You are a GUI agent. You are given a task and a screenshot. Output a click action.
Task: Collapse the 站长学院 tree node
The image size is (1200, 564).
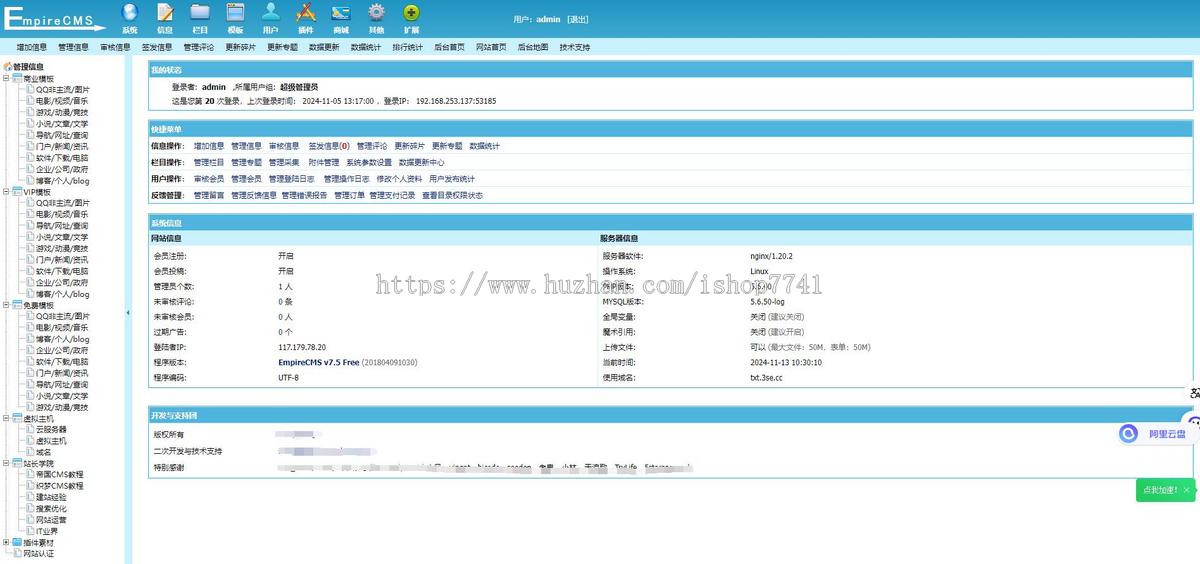(6, 463)
